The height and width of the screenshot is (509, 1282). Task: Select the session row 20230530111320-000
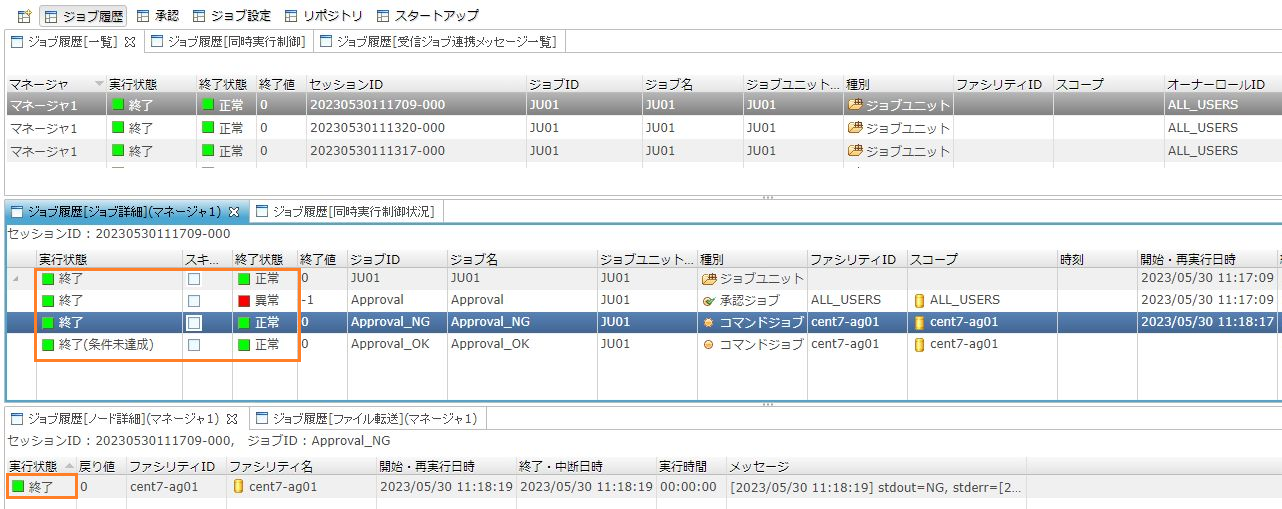tap(377, 128)
